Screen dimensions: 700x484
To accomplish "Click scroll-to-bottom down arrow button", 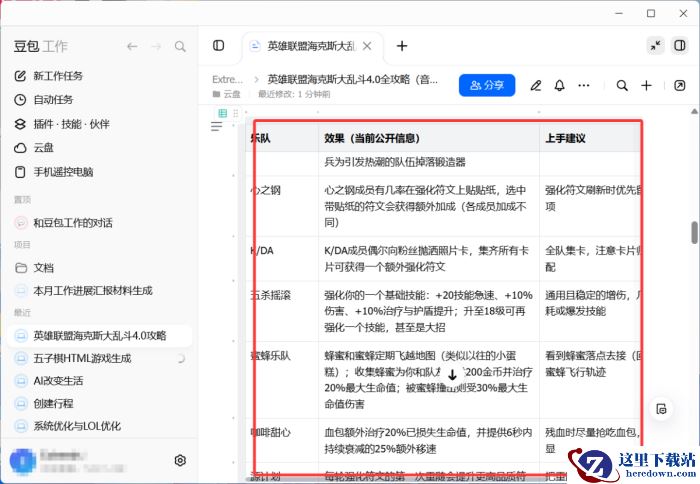I will pos(452,375).
